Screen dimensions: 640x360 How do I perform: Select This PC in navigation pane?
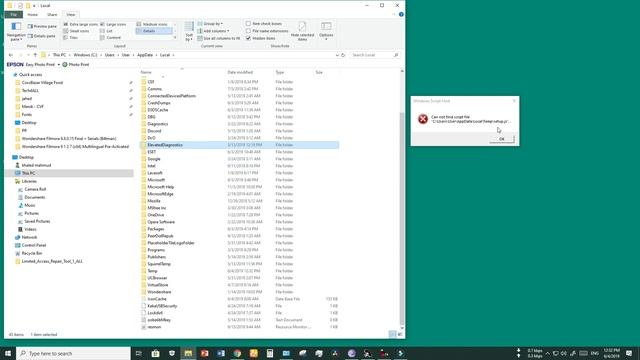click(28, 173)
